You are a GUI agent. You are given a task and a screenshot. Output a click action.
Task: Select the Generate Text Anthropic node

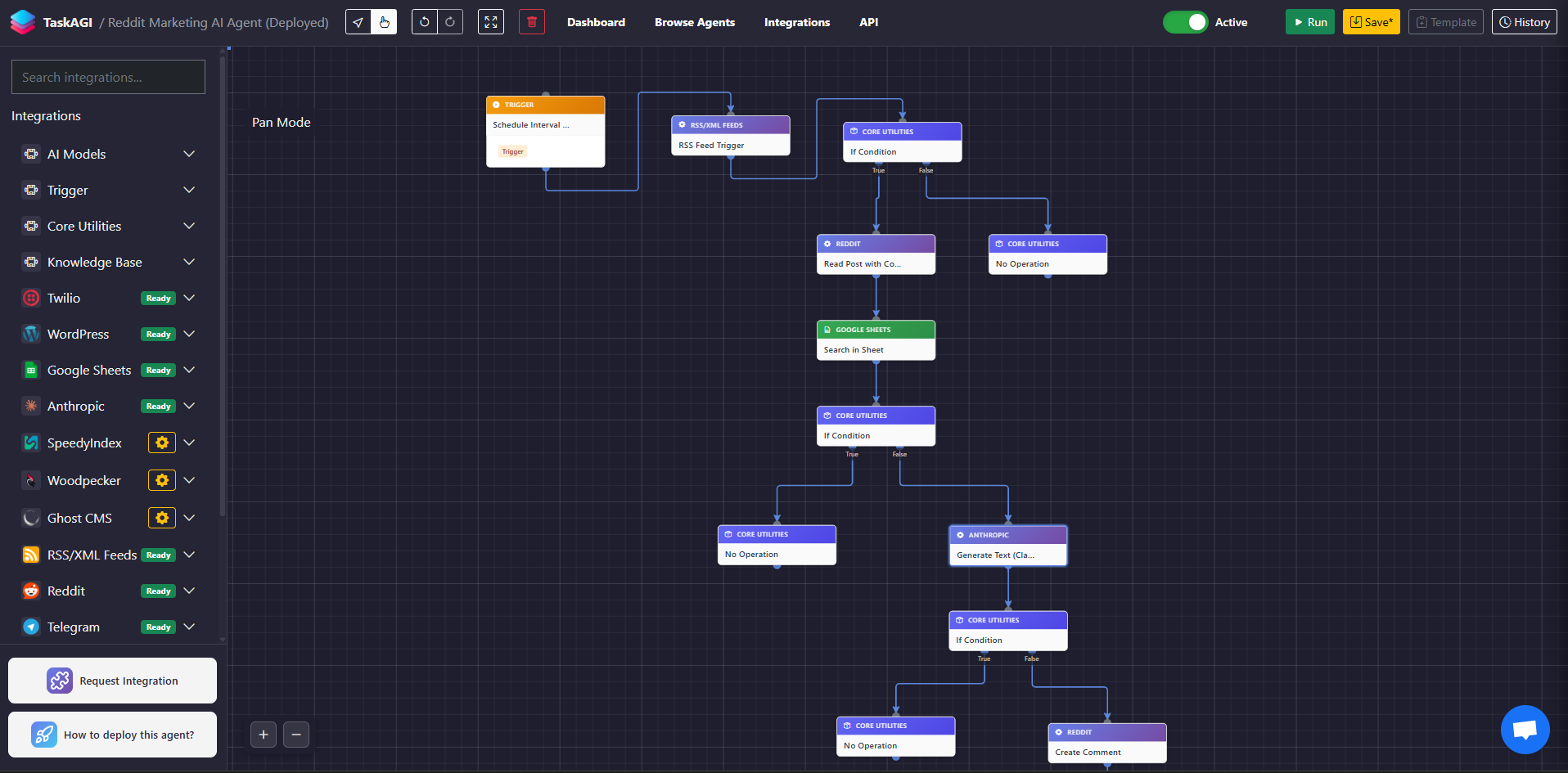pos(1008,546)
